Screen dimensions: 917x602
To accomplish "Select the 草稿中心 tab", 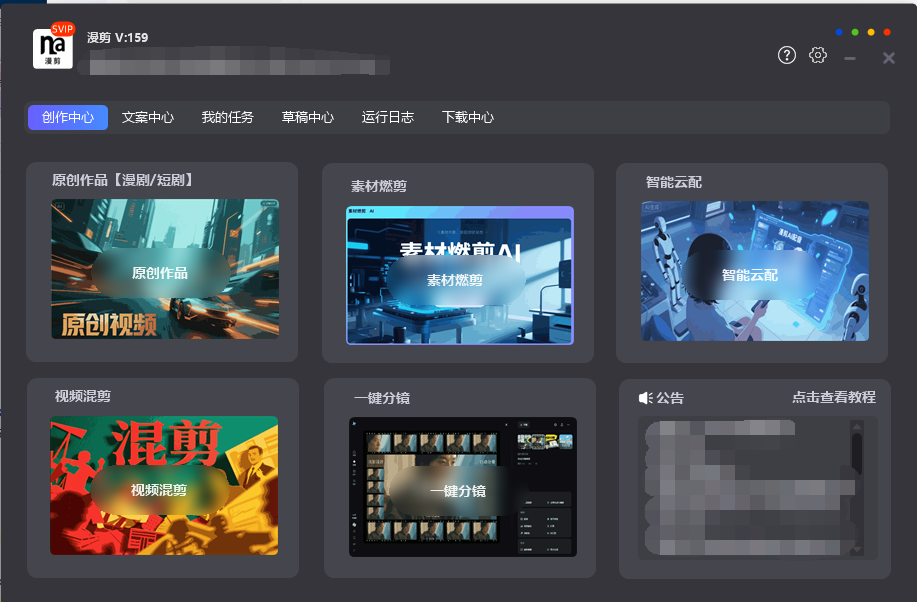I will [x=308, y=117].
